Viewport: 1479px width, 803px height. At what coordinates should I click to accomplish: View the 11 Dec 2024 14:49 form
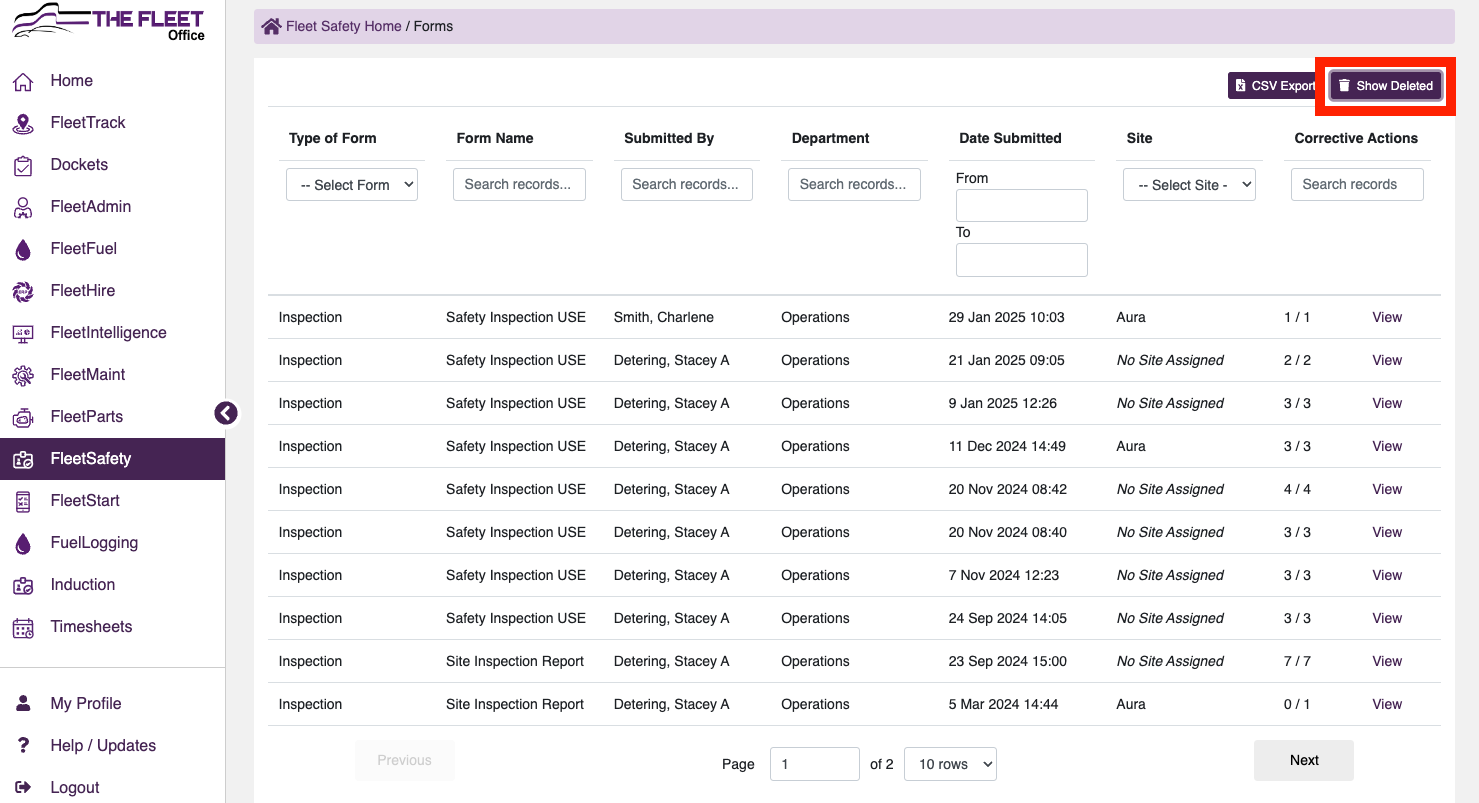point(1387,447)
